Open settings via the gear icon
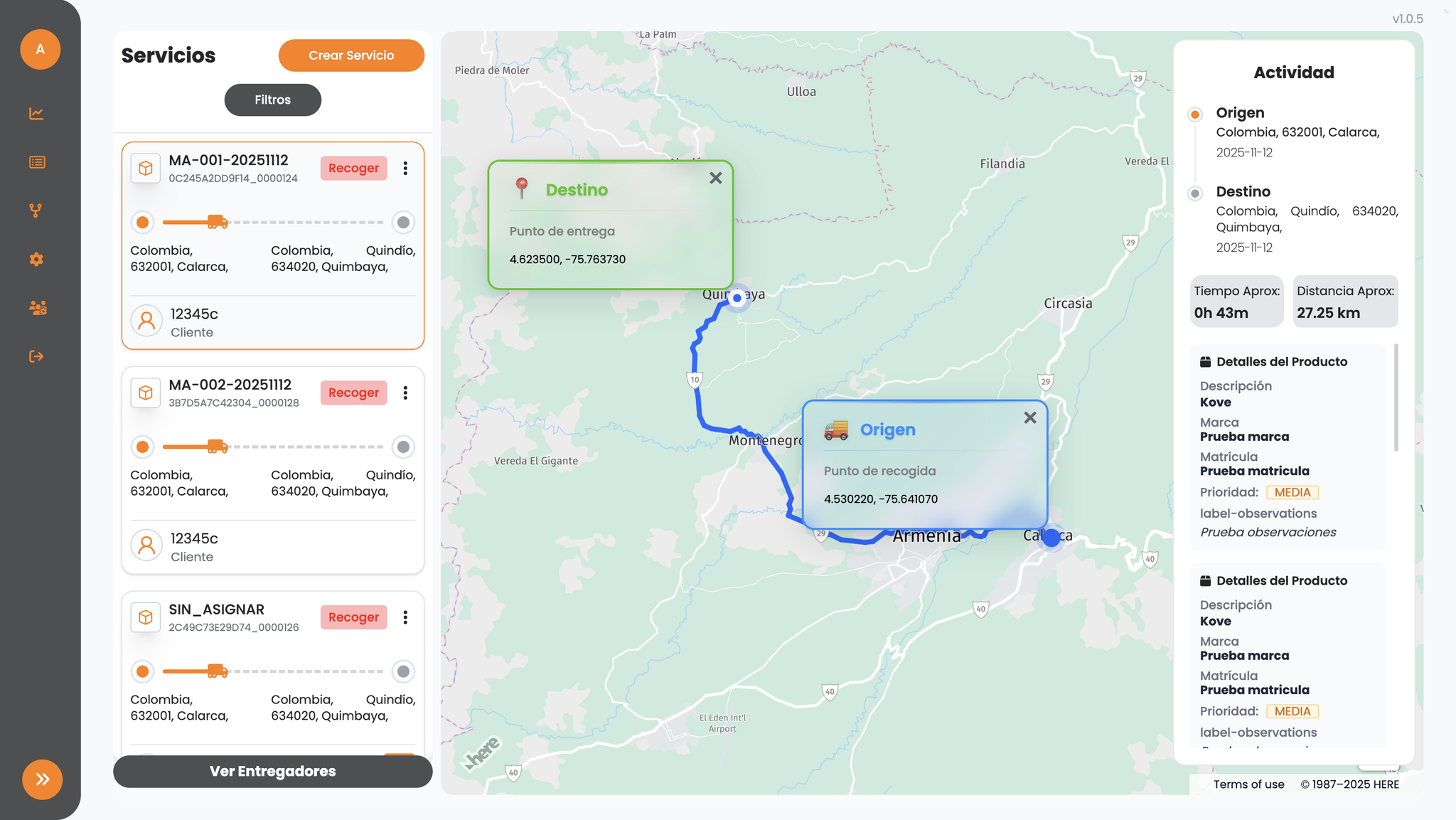1456x820 pixels. [x=36, y=259]
